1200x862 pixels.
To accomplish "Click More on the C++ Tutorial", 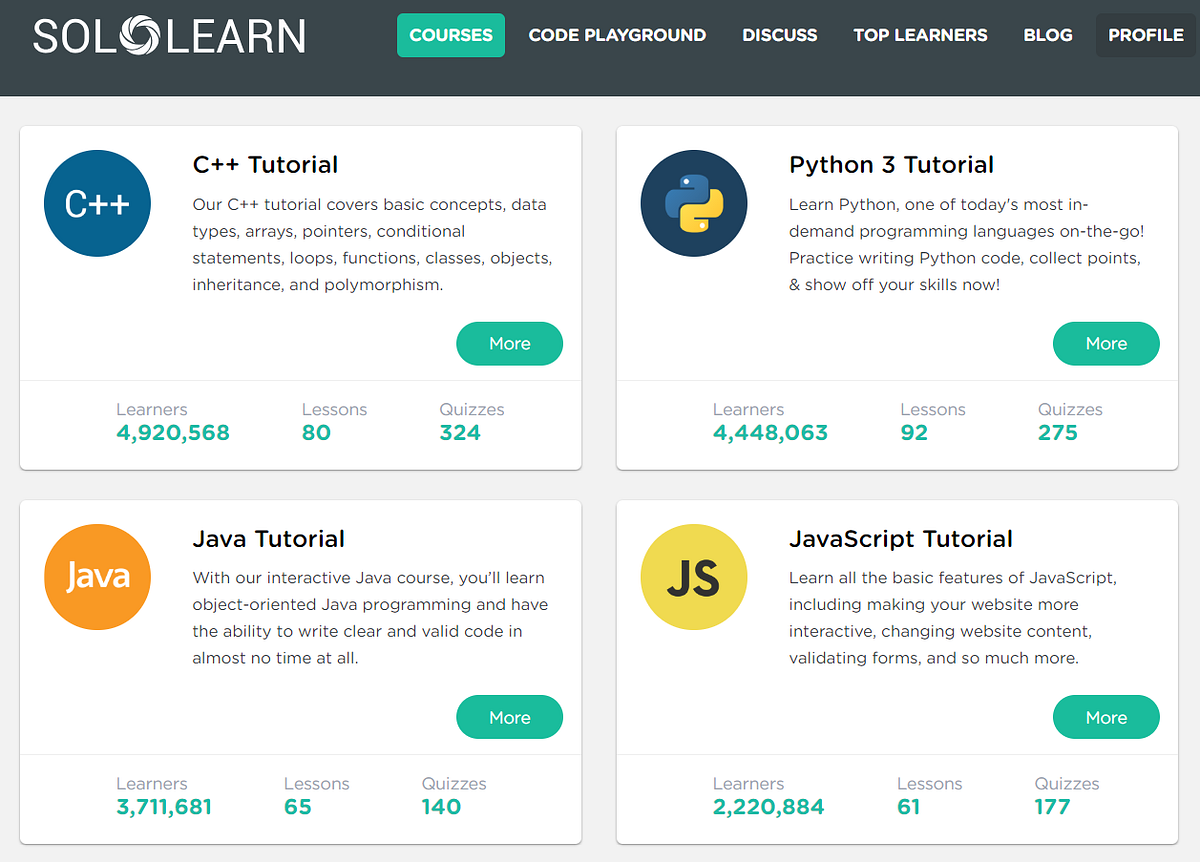I will [x=509, y=343].
